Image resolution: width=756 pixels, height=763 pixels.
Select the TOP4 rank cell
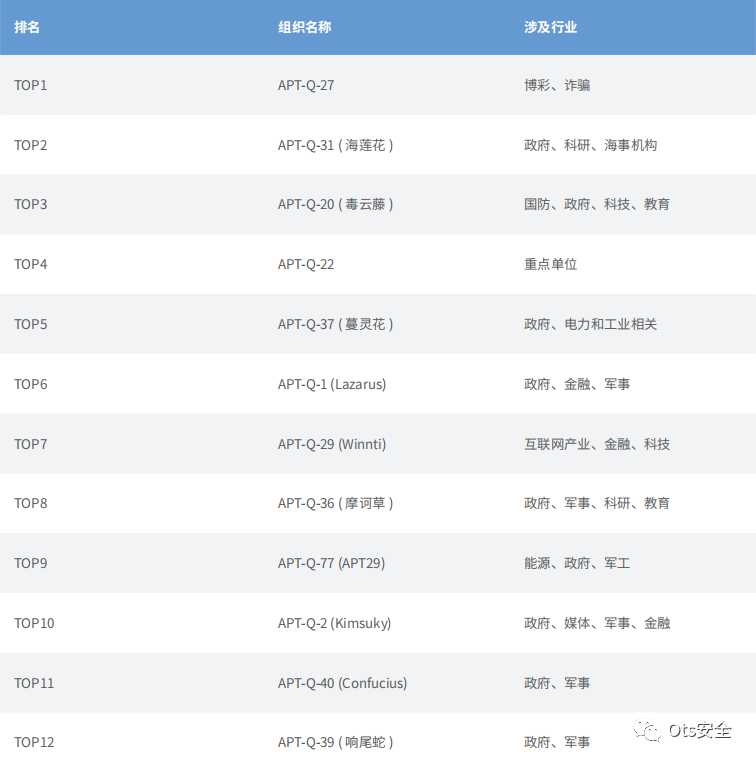click(31, 264)
